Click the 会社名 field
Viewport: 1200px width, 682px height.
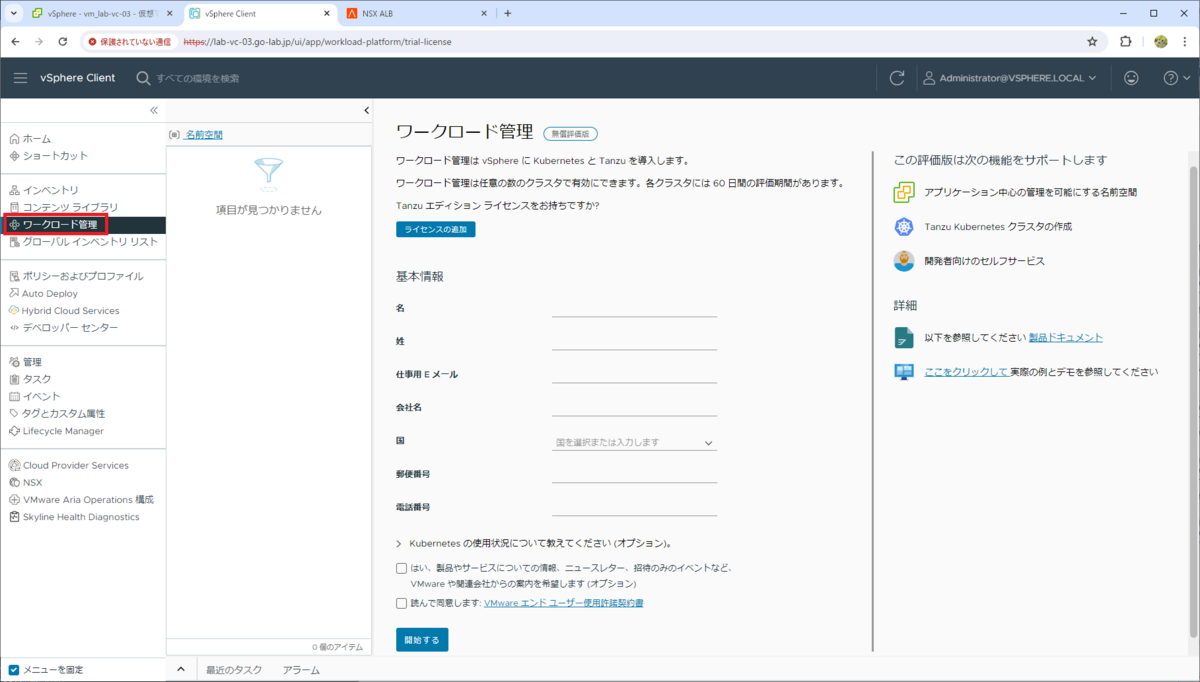tap(634, 406)
